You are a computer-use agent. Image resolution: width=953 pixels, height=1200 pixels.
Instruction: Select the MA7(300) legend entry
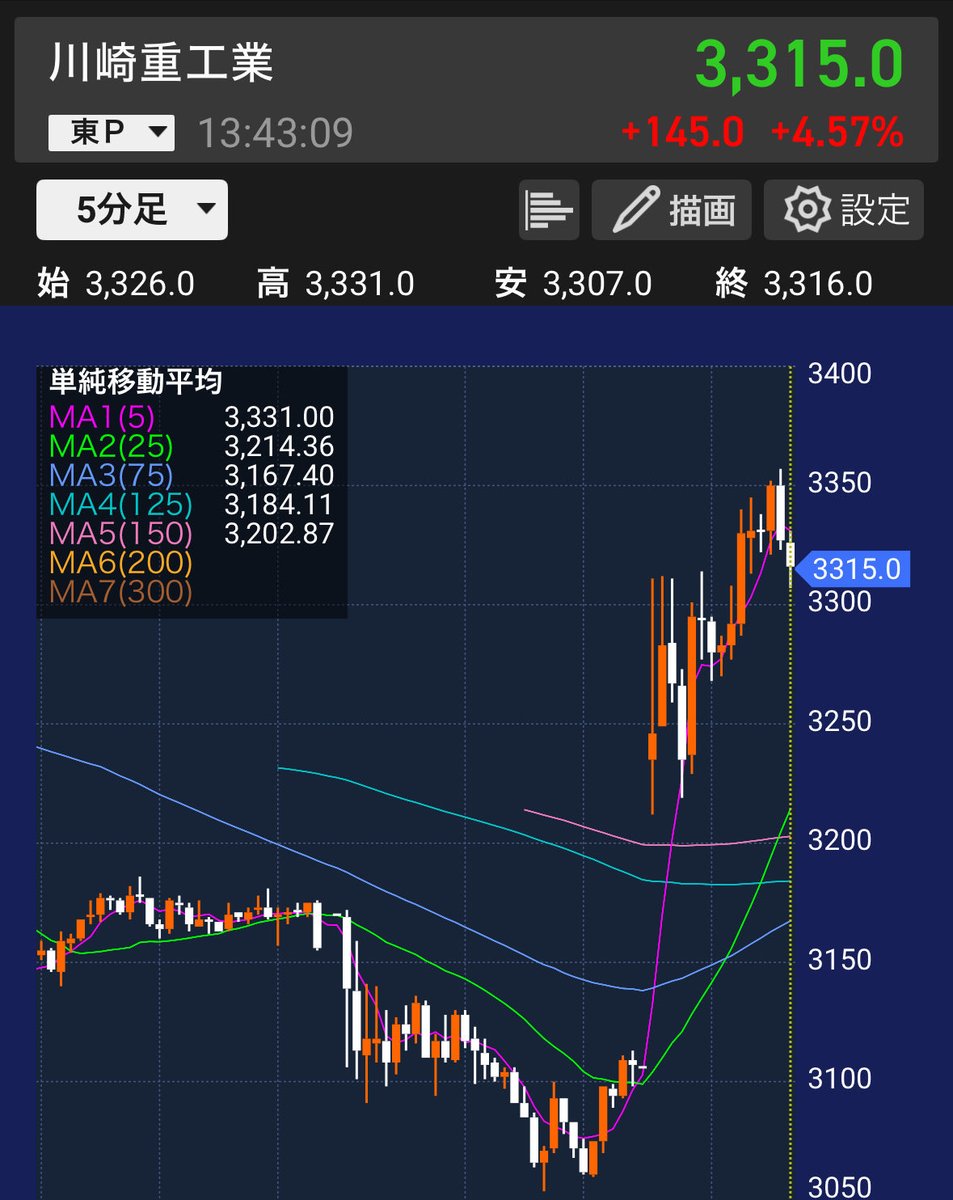tap(120, 591)
